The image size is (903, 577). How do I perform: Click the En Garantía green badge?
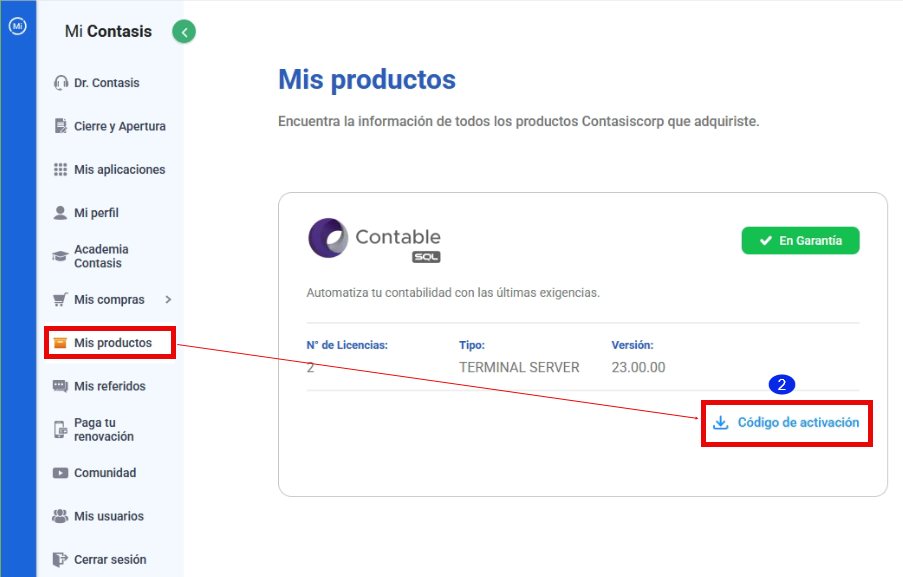(x=800, y=241)
